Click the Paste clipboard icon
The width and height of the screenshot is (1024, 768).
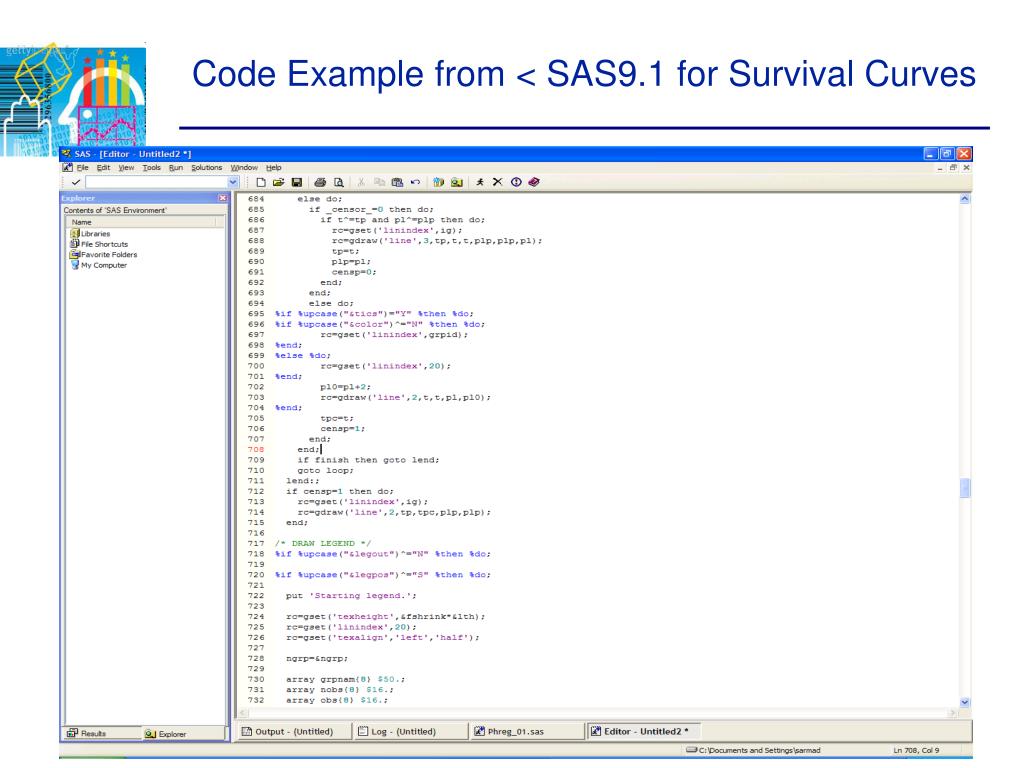click(397, 182)
